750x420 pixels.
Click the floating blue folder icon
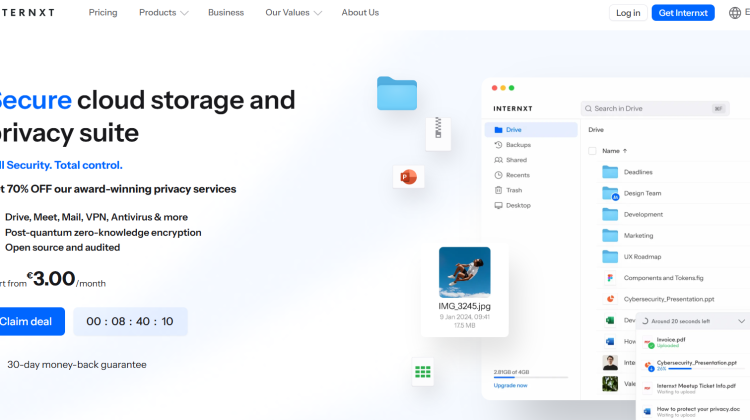tap(397, 94)
